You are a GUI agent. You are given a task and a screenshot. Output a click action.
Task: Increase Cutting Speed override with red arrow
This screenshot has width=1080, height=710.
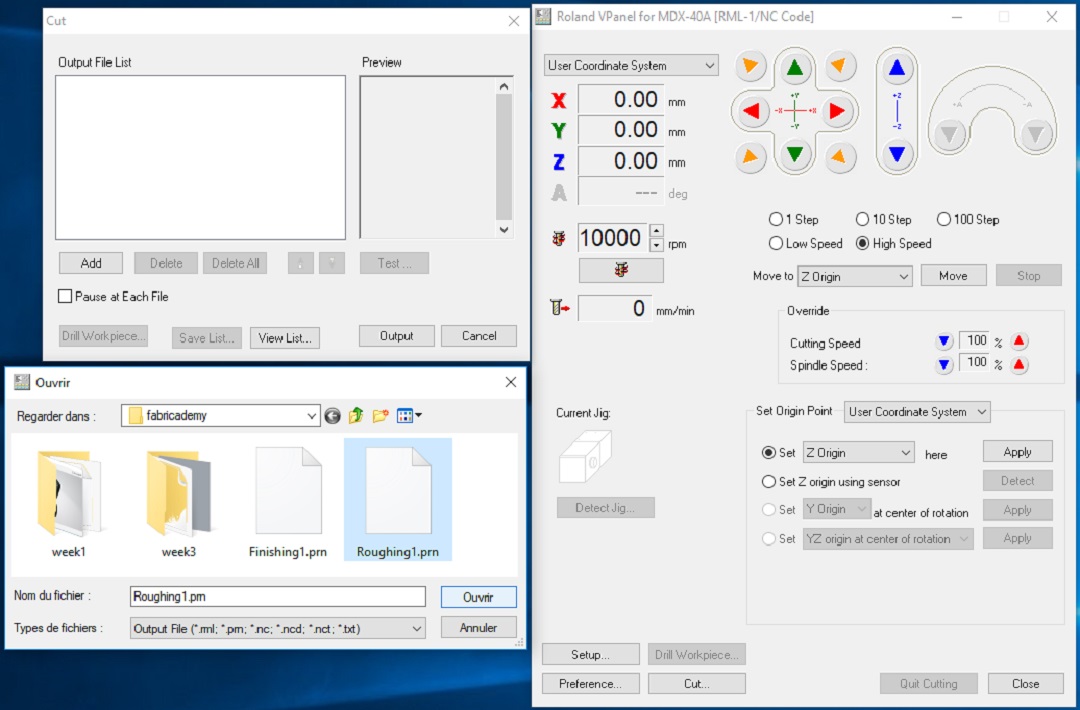[1019, 341]
